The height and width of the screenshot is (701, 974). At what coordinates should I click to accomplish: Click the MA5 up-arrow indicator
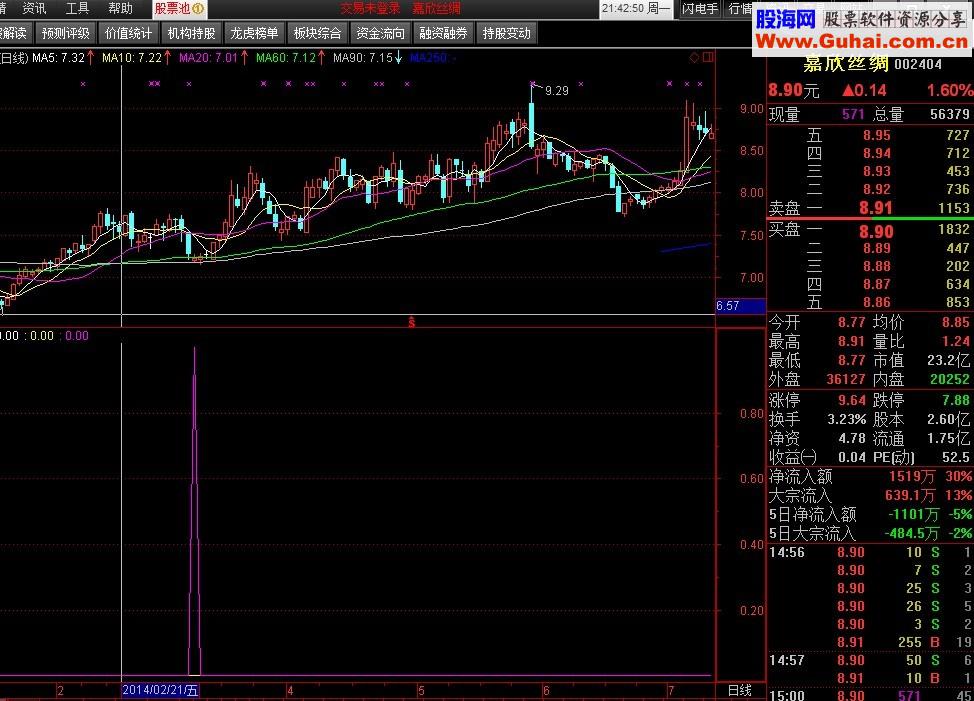[x=91, y=58]
